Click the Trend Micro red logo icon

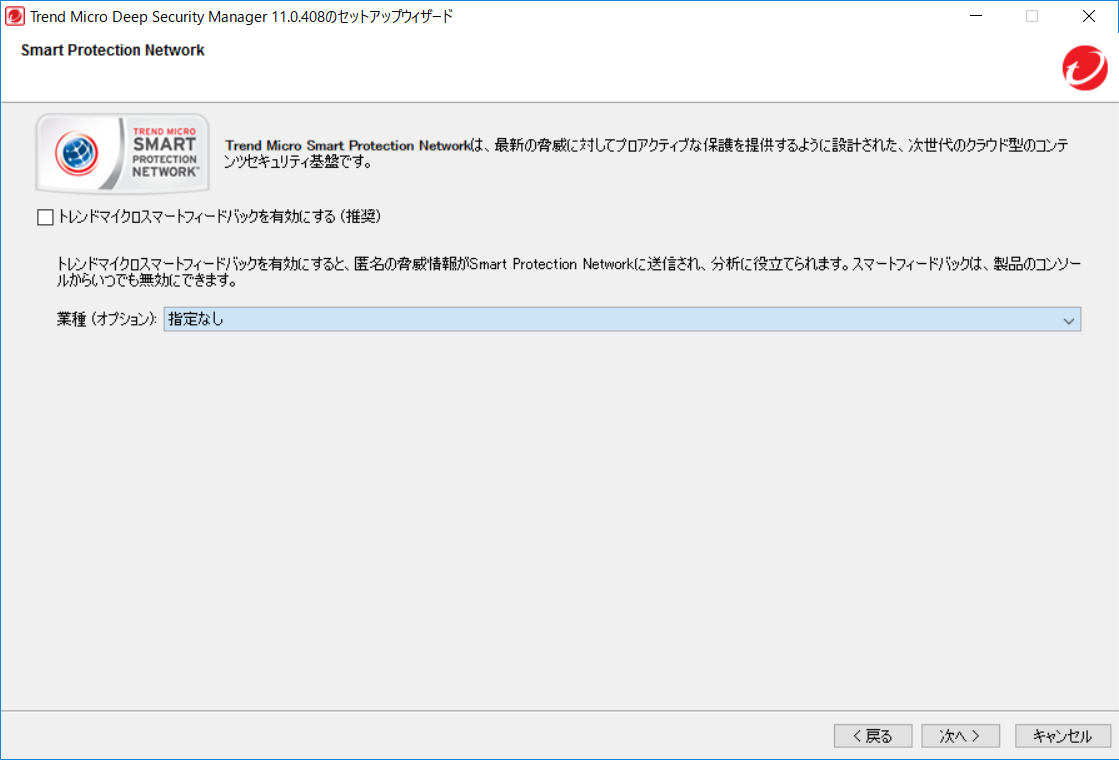(x=1085, y=68)
